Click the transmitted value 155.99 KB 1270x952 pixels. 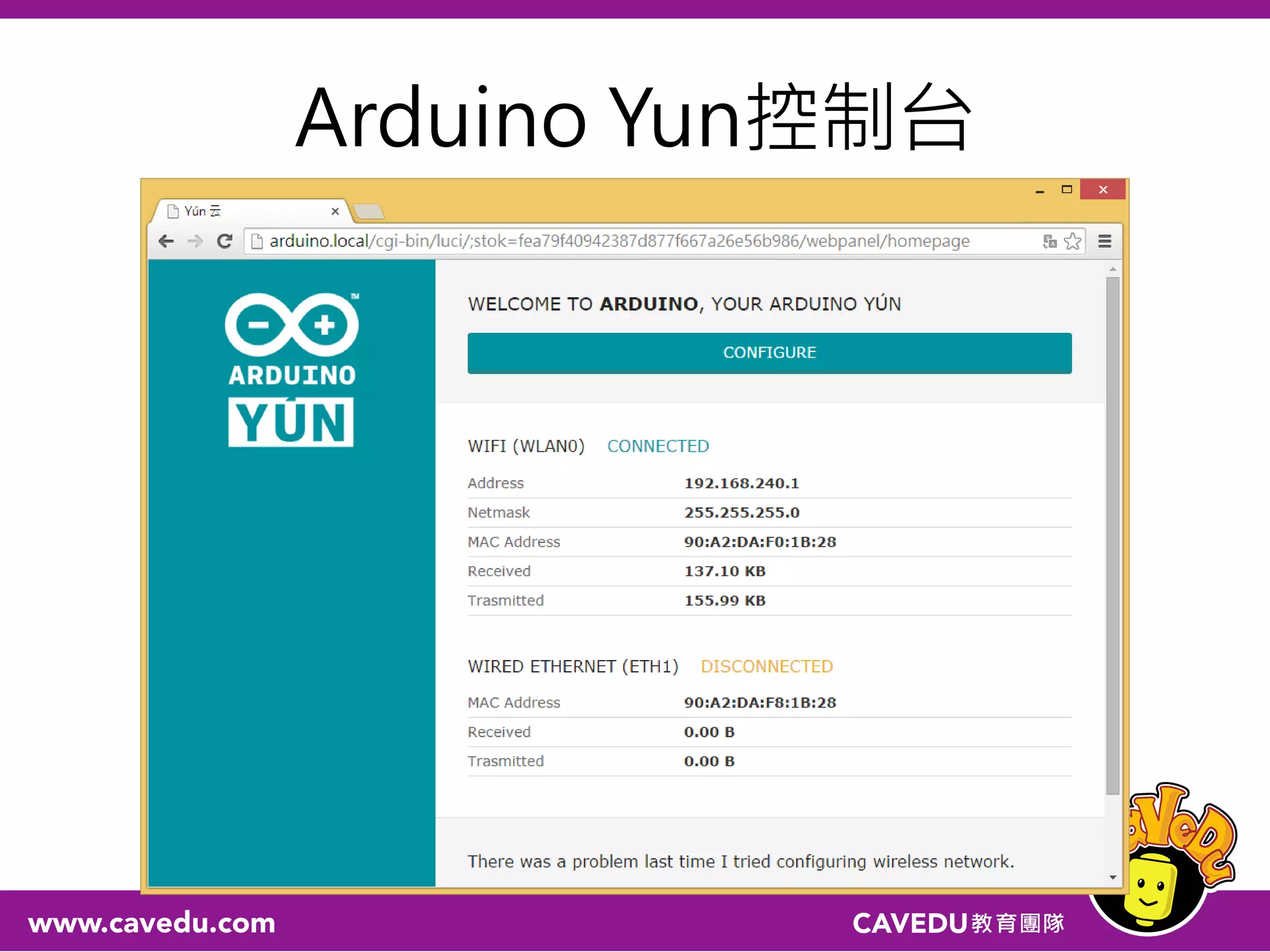point(725,601)
